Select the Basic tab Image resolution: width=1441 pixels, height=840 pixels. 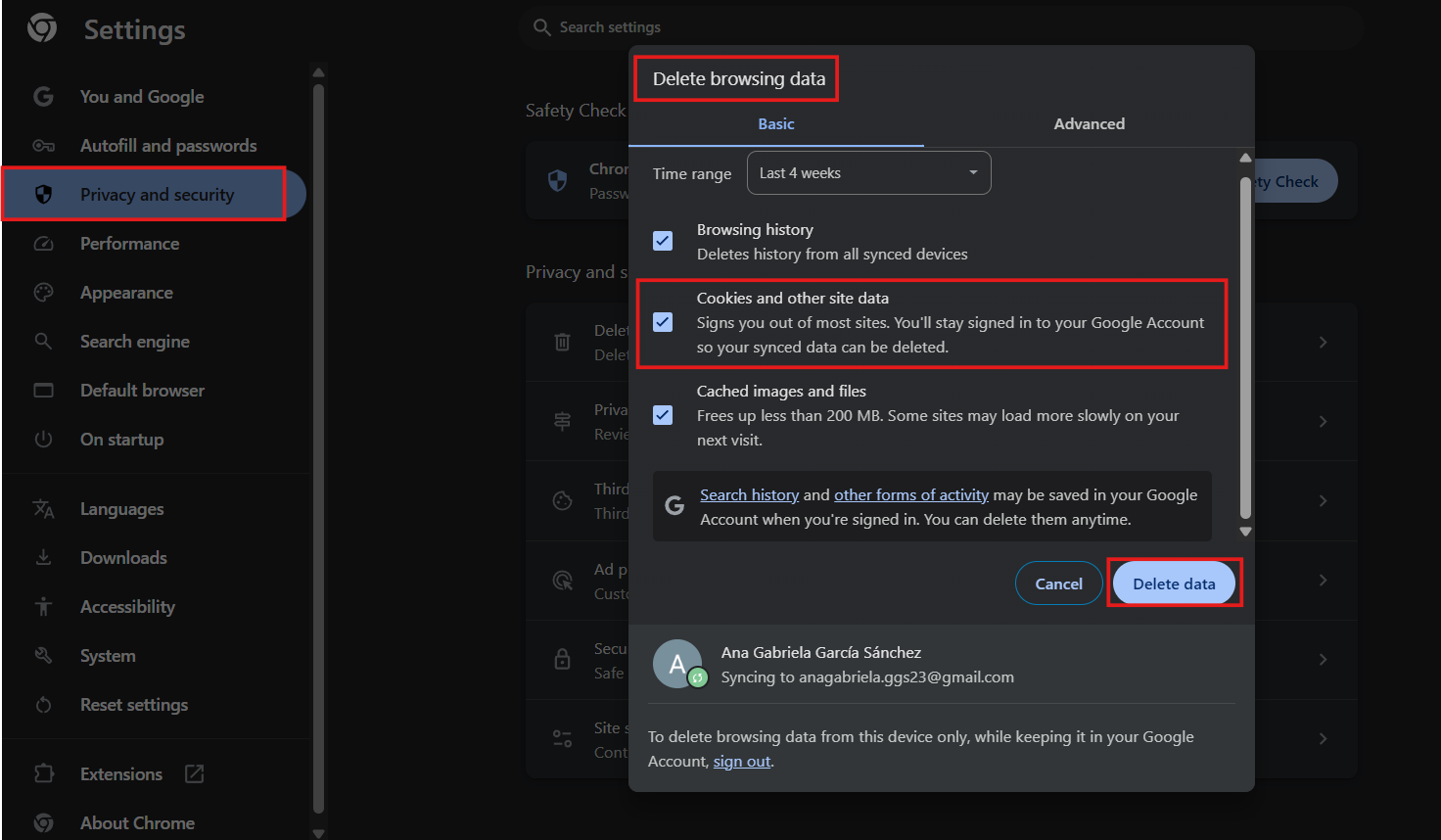point(775,123)
